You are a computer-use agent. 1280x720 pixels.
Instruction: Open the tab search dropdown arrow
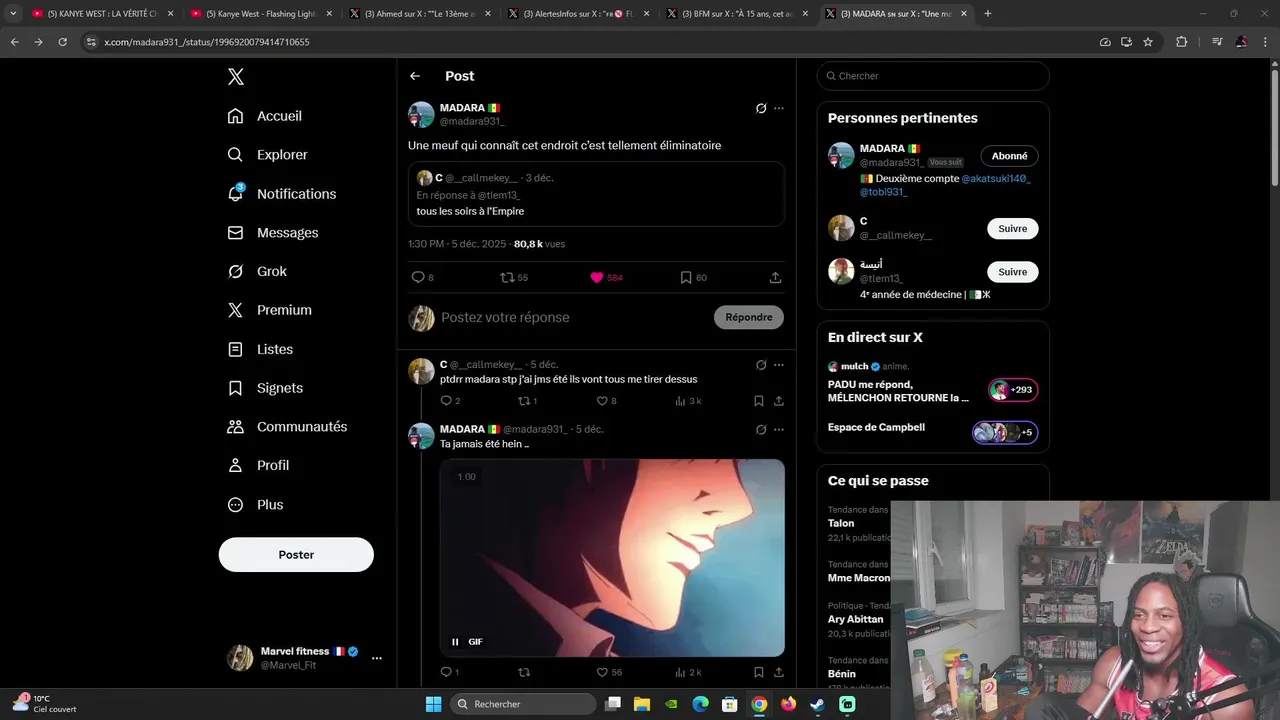13,14
